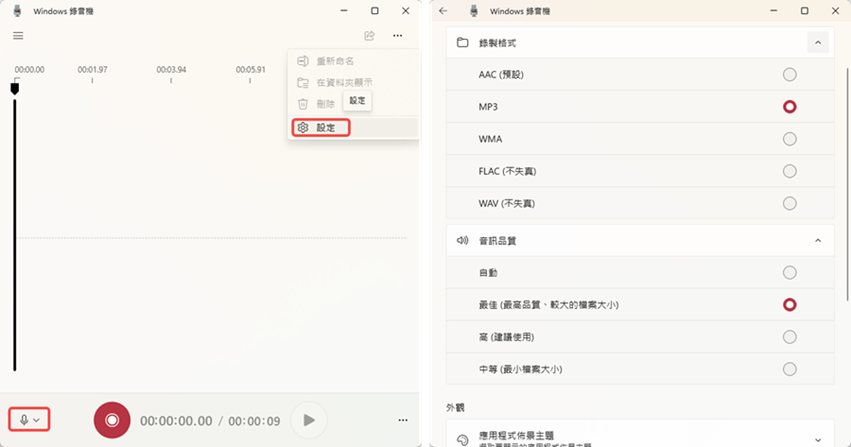
Task: Click the gear icon beside 設定
Action: click(303, 127)
